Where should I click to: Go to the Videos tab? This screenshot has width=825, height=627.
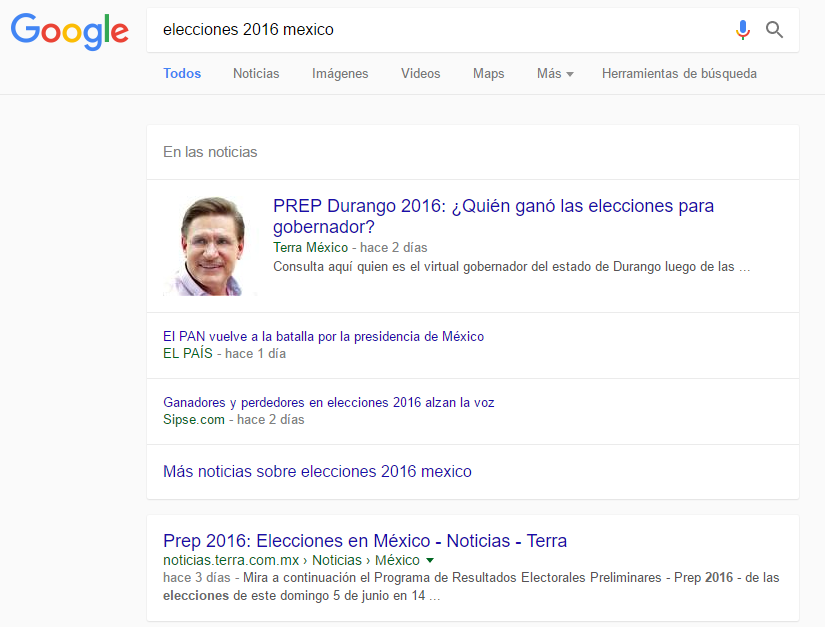[420, 74]
